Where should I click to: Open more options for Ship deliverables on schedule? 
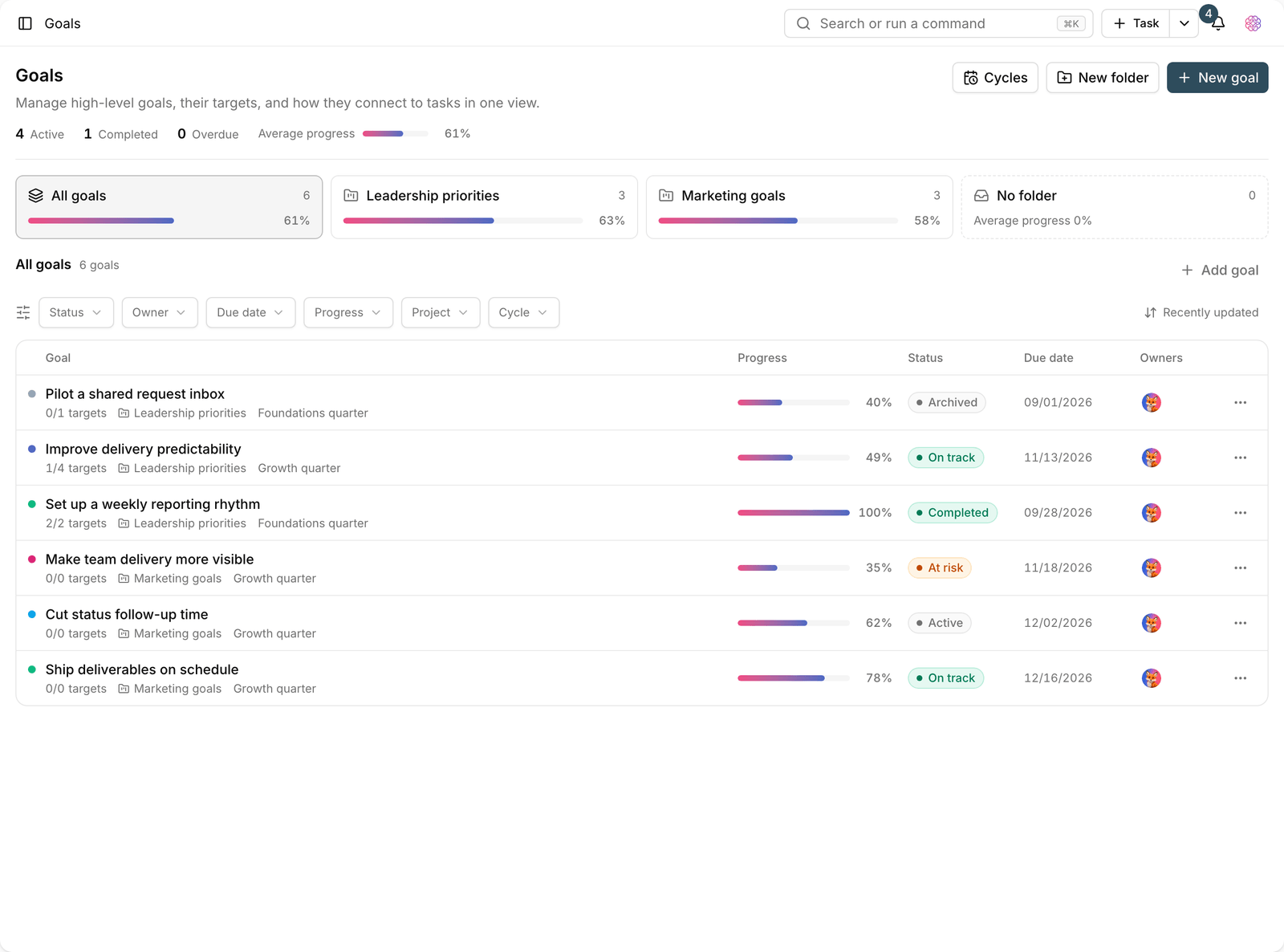1240,678
